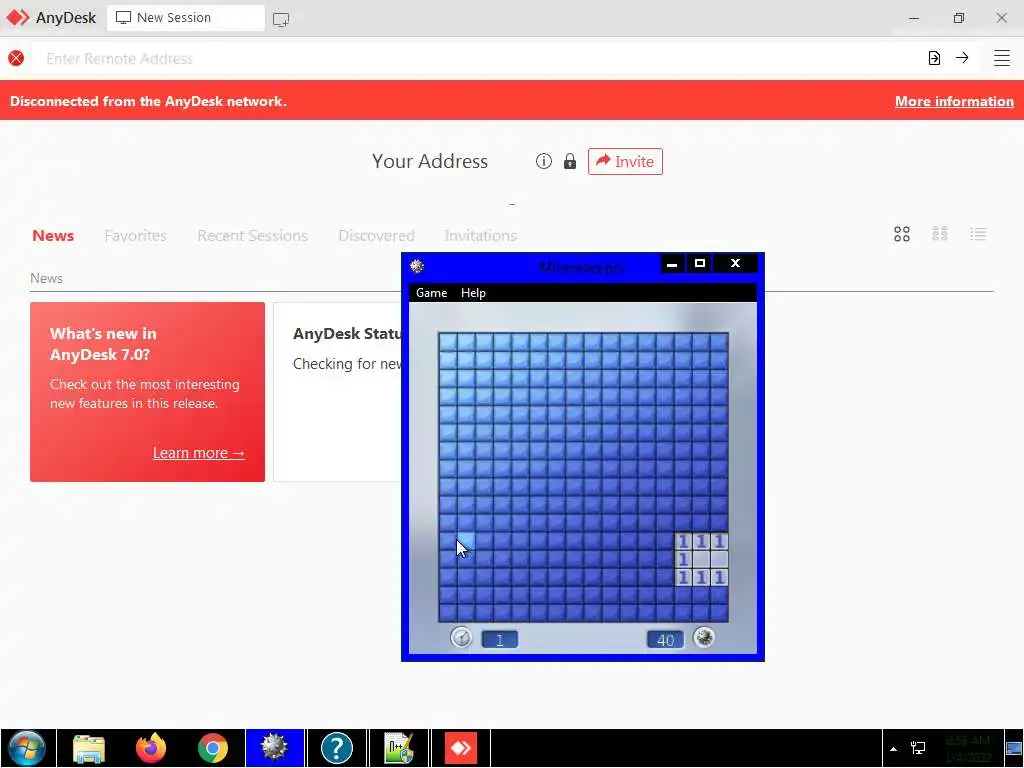This screenshot has height=768, width=1024.
Task: Click the Invite button
Action: tap(625, 161)
